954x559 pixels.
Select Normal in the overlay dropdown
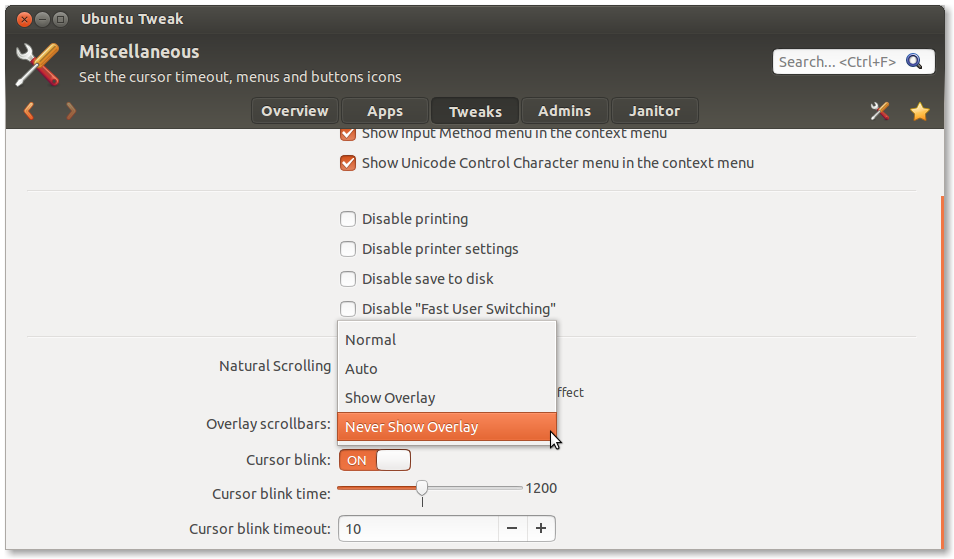[x=447, y=339]
